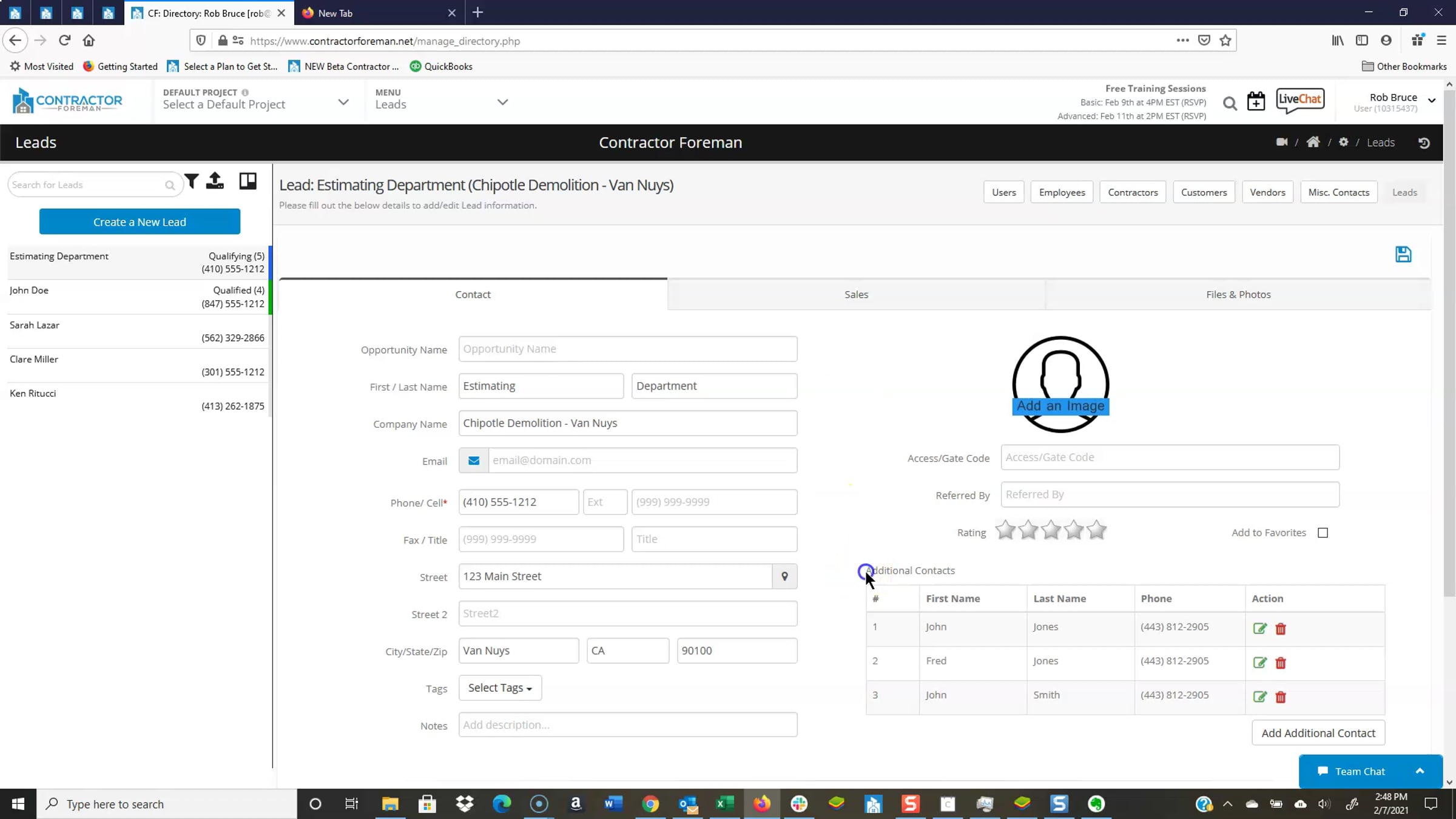The image size is (1456, 819).
Task: Click the upload/import leads icon
Action: point(215,181)
